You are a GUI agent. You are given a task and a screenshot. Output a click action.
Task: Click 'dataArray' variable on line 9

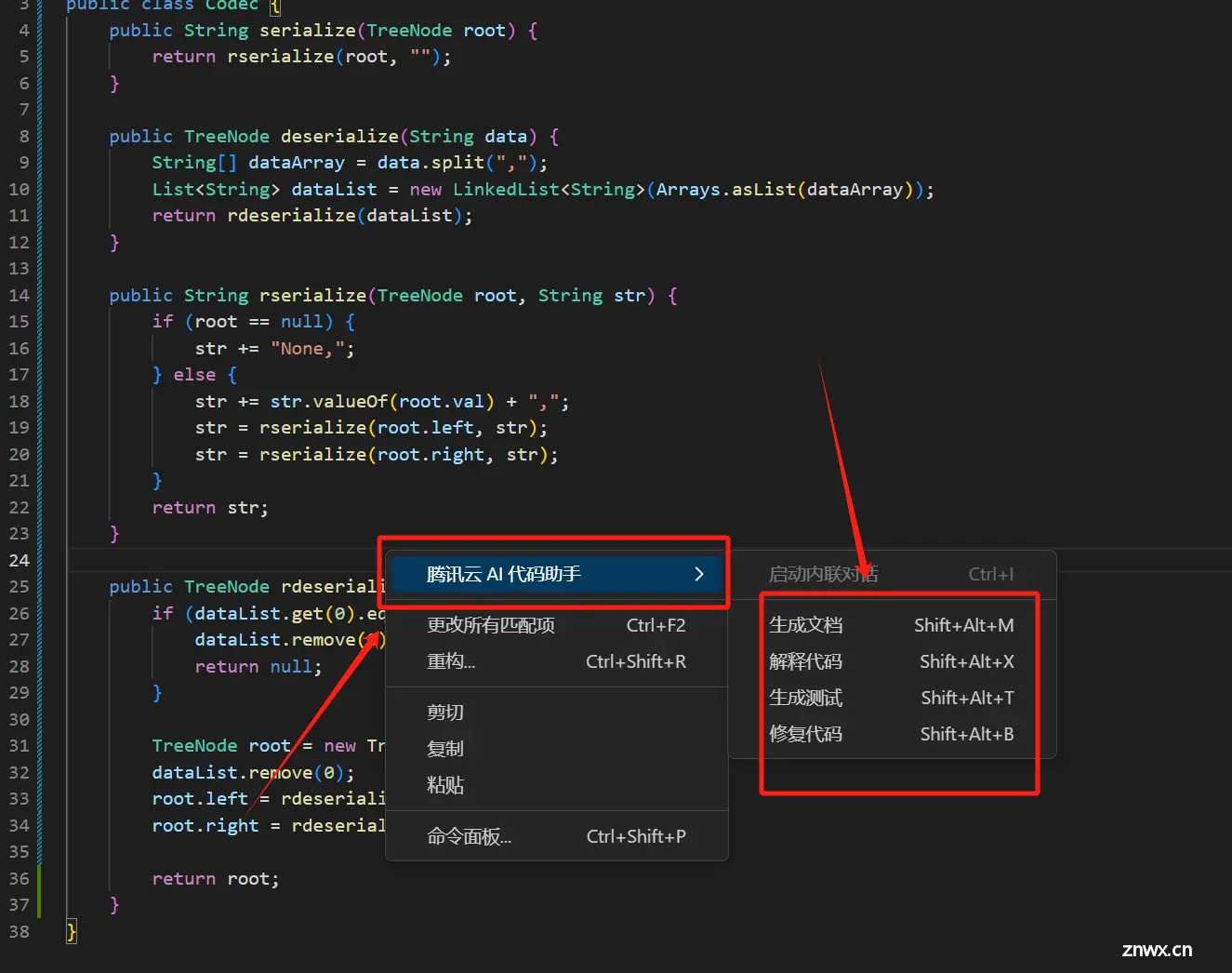click(x=297, y=163)
